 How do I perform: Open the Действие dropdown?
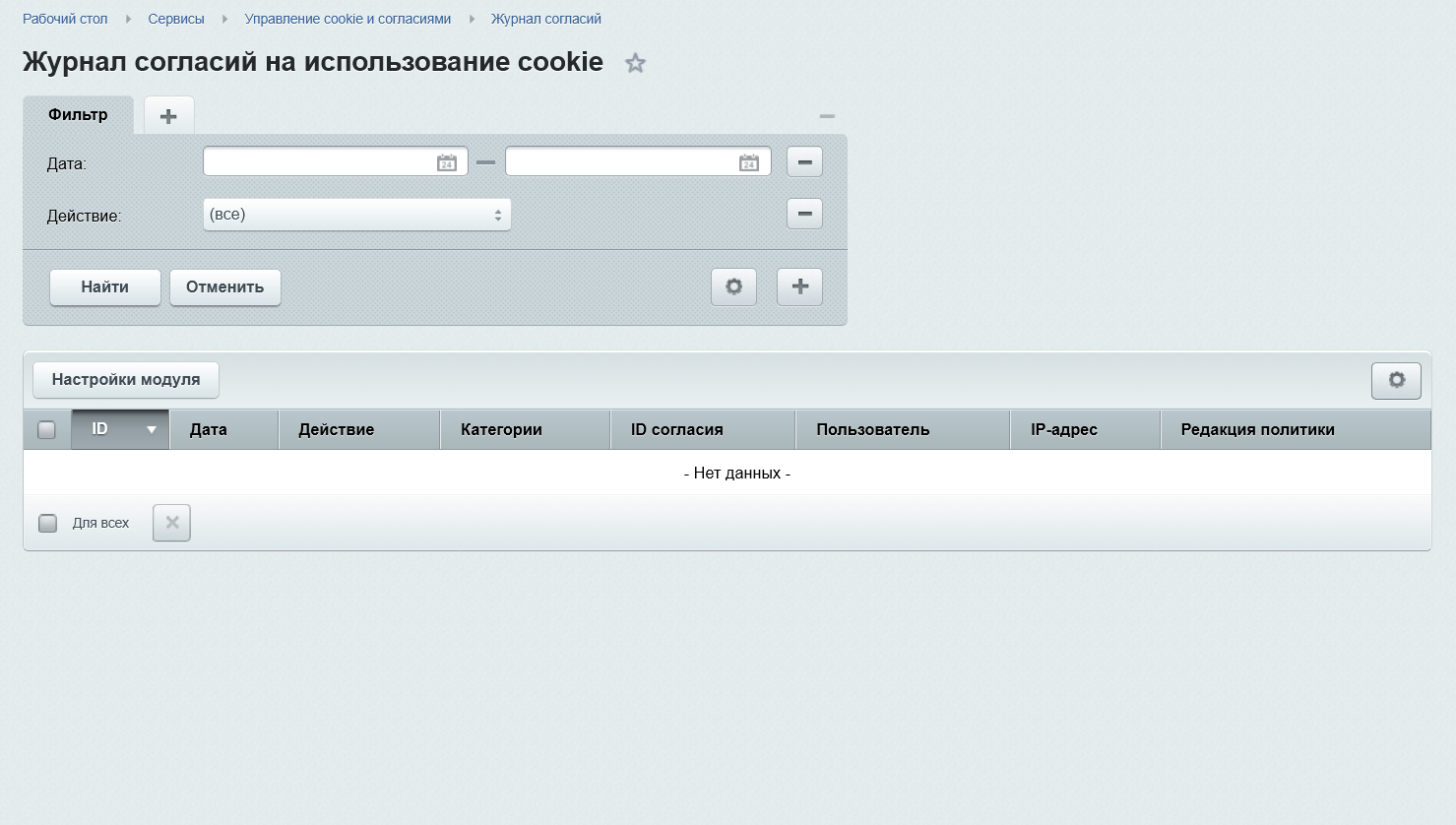[x=356, y=215]
